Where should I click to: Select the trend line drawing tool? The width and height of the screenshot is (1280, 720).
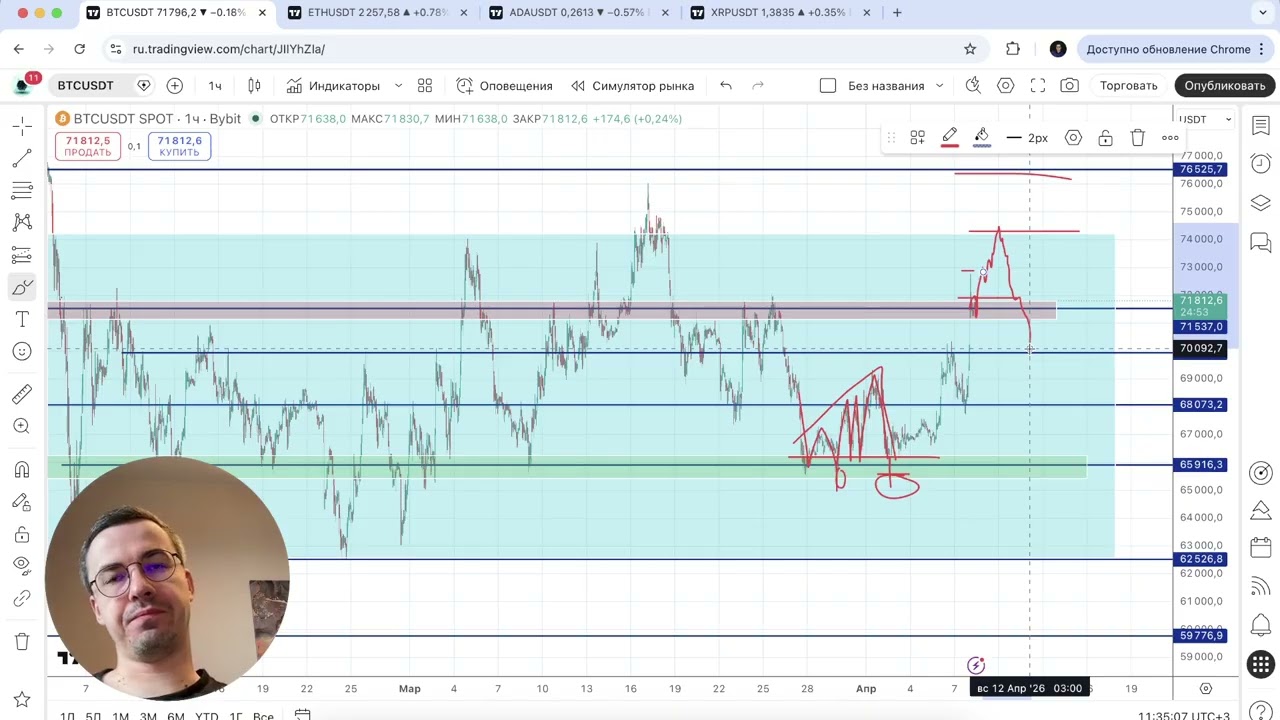(22, 159)
